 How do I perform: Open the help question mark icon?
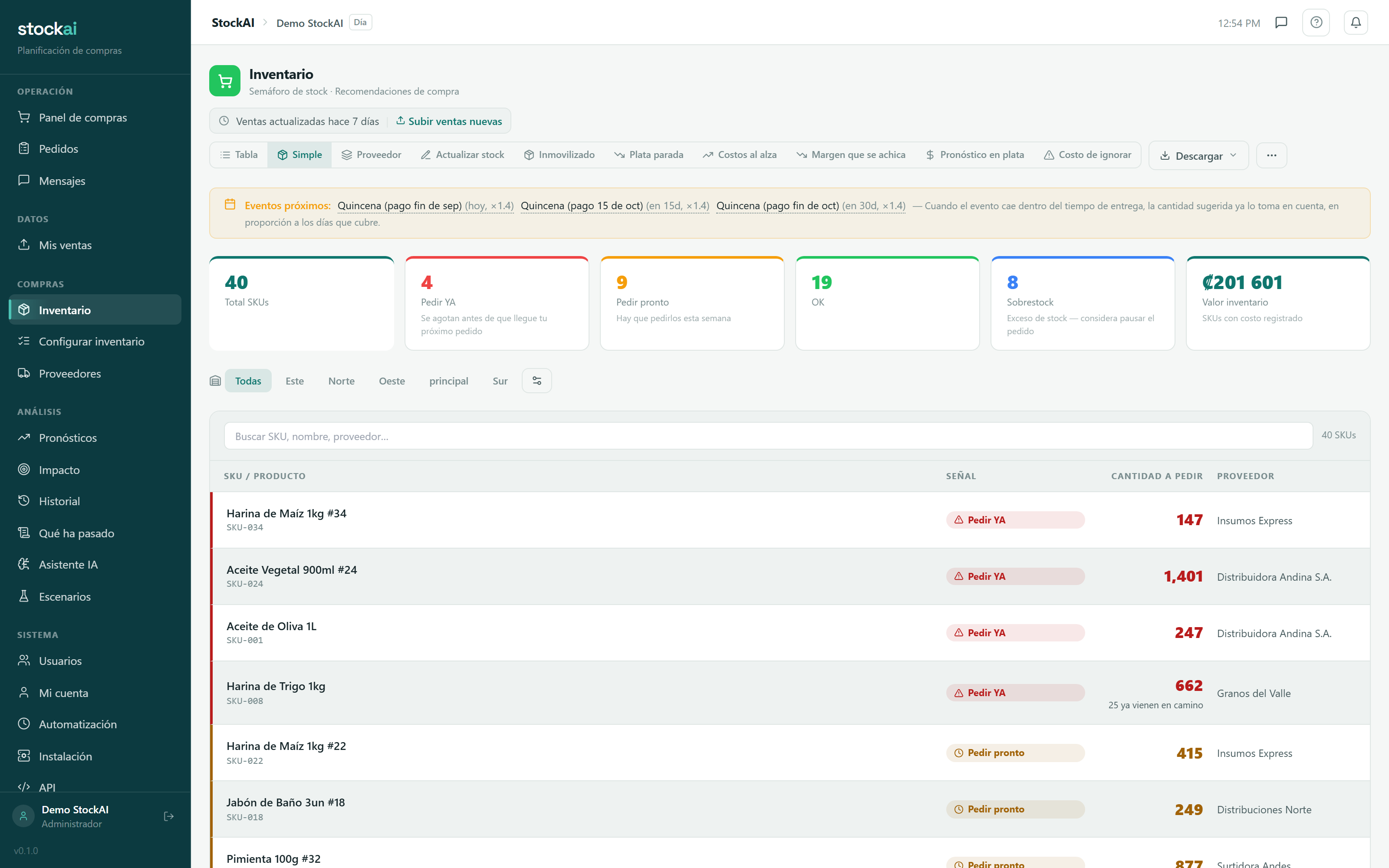pos(1316,23)
